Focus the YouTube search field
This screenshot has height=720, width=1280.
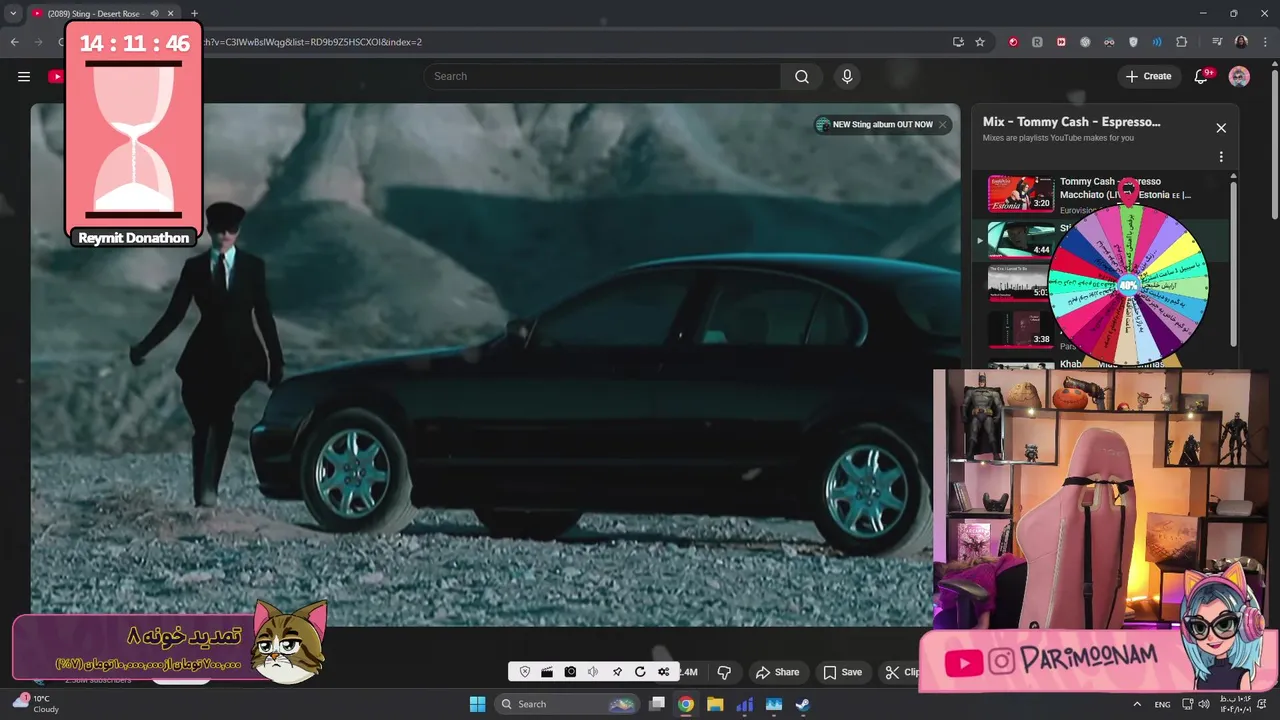click(604, 76)
